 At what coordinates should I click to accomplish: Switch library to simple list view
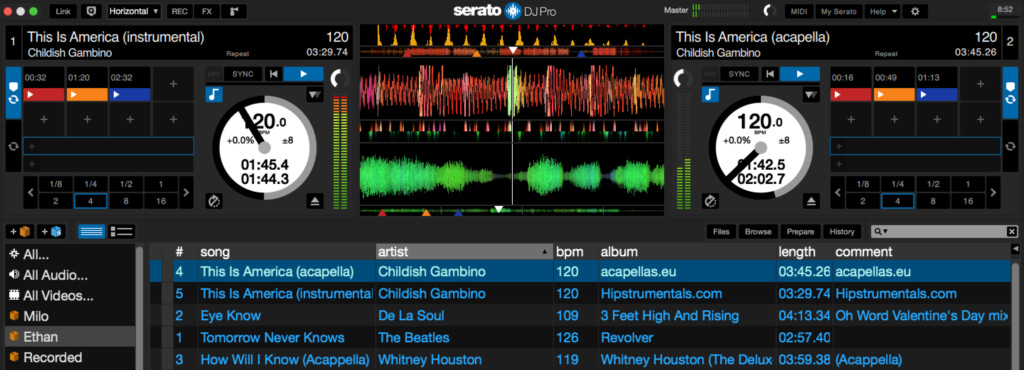click(91, 232)
